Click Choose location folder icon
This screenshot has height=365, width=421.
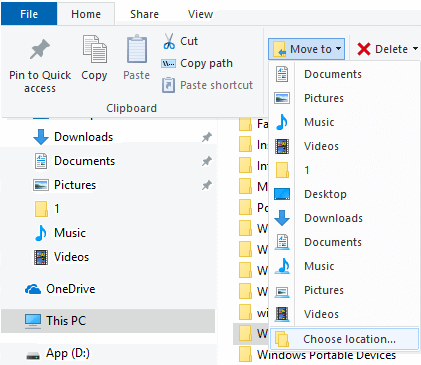[282, 339]
